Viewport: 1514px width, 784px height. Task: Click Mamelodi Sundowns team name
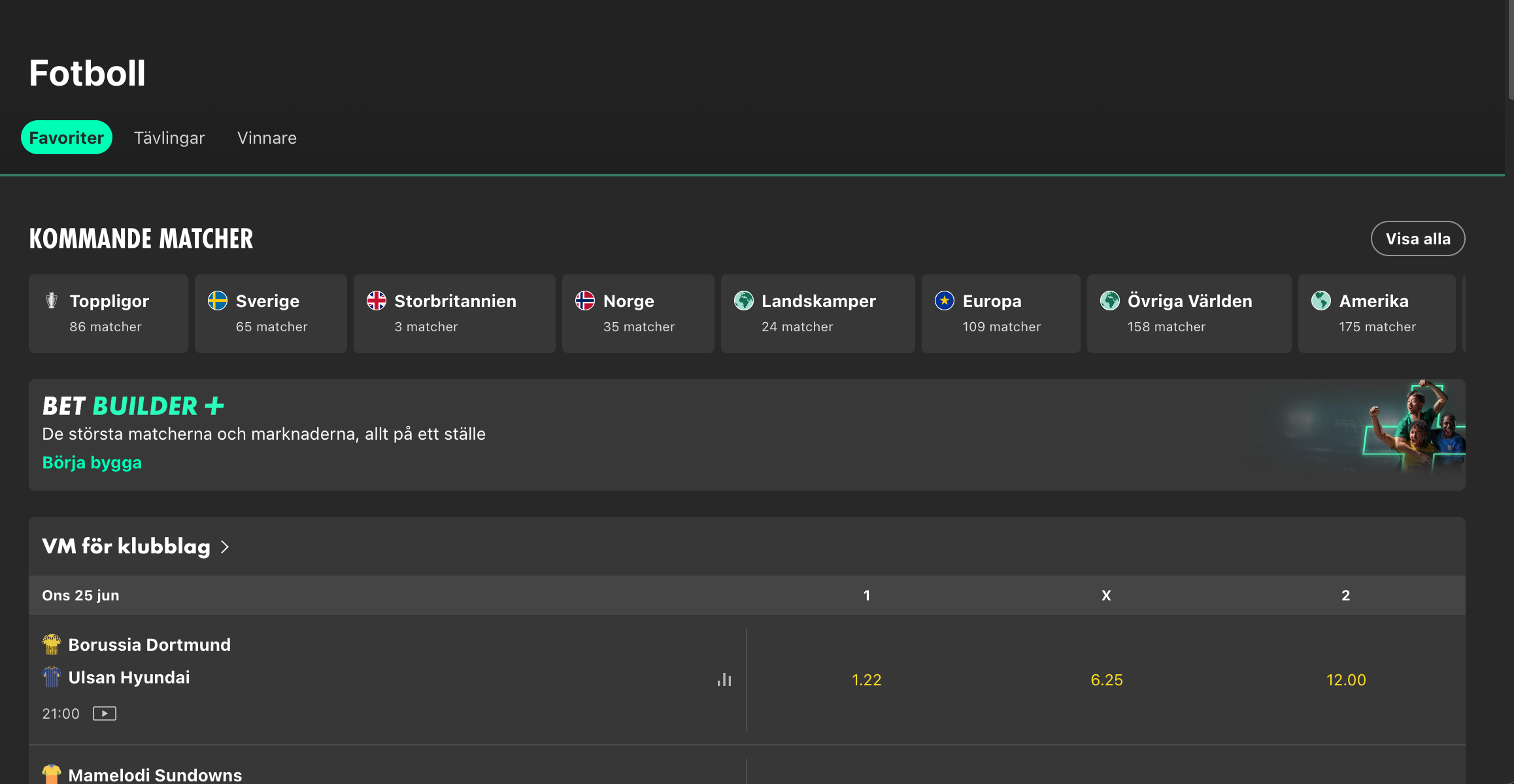155,775
